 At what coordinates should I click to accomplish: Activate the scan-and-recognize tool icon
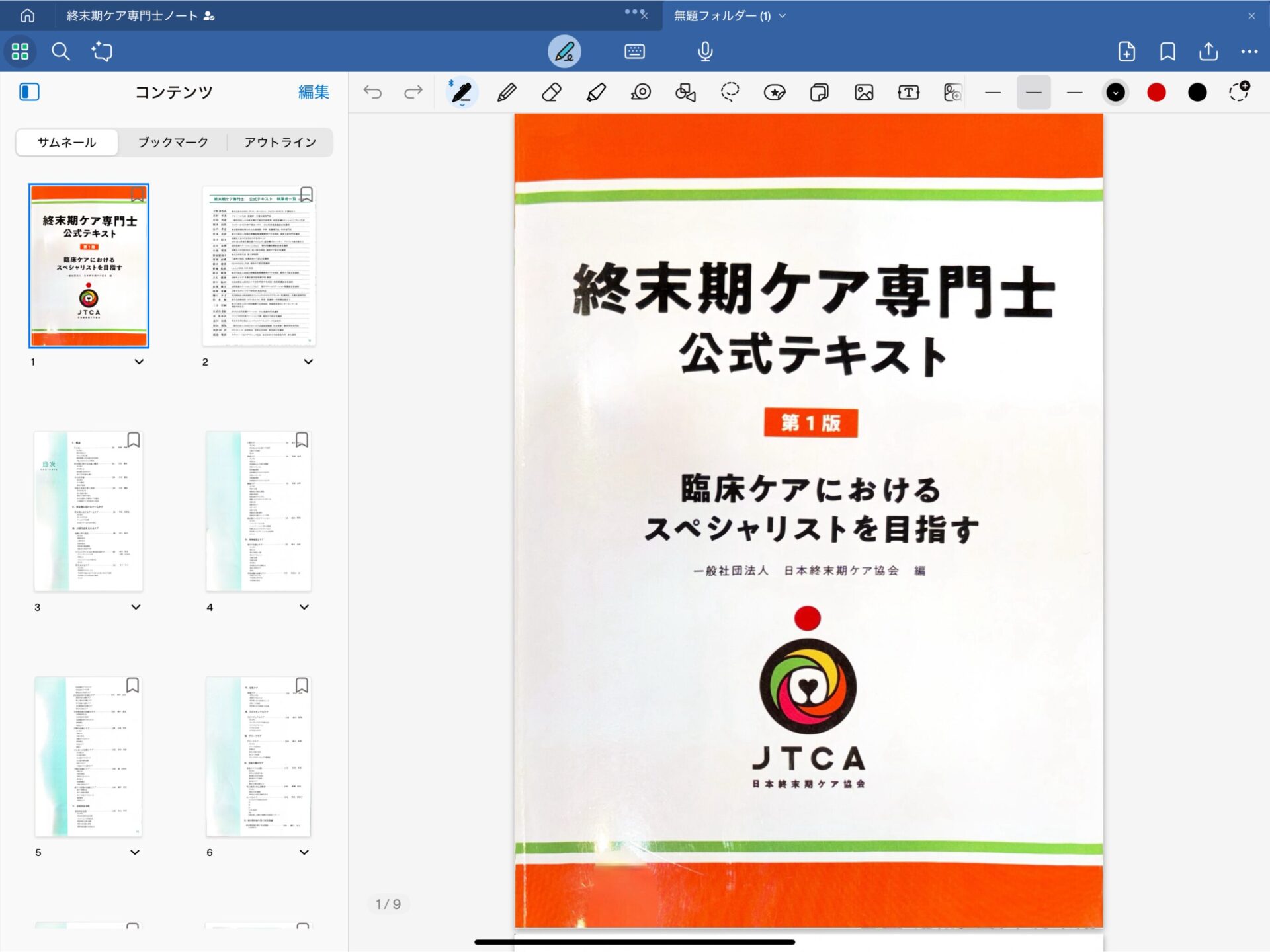click(102, 52)
